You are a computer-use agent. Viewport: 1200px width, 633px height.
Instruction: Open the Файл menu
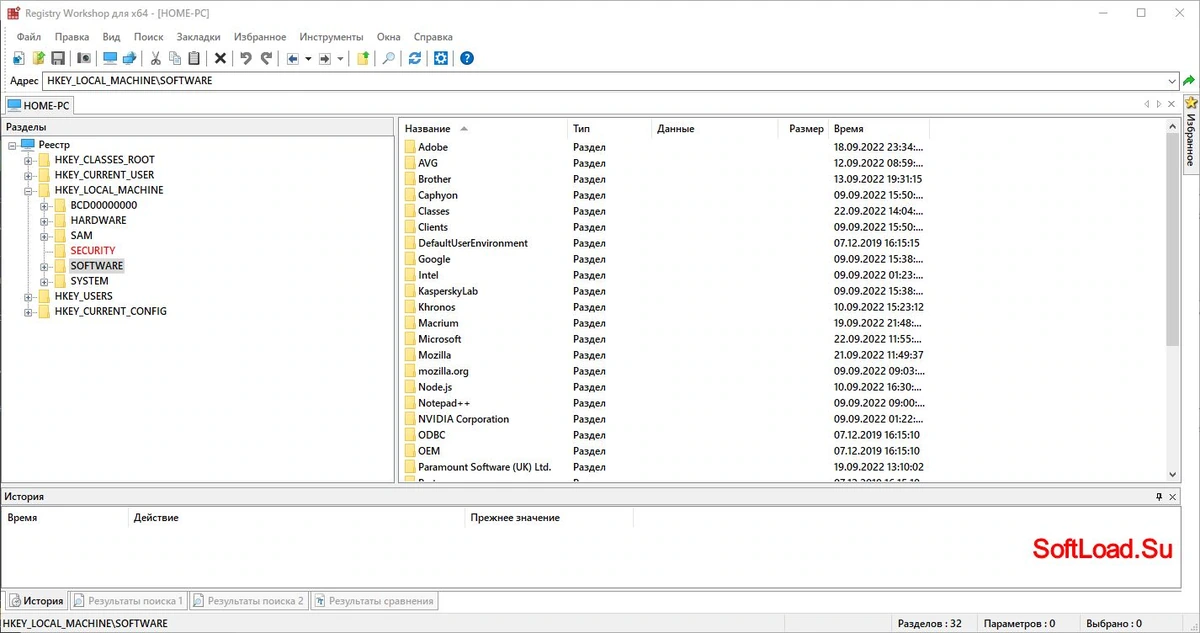point(29,37)
